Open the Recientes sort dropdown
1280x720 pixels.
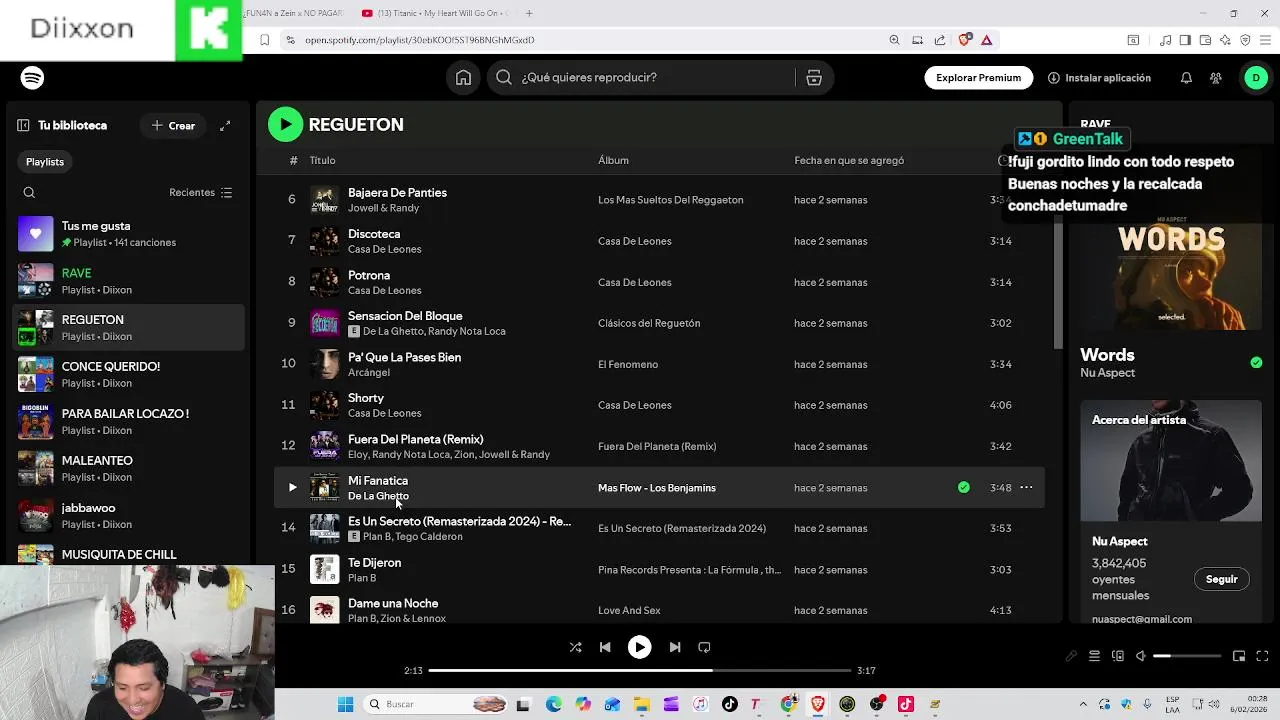coord(201,193)
